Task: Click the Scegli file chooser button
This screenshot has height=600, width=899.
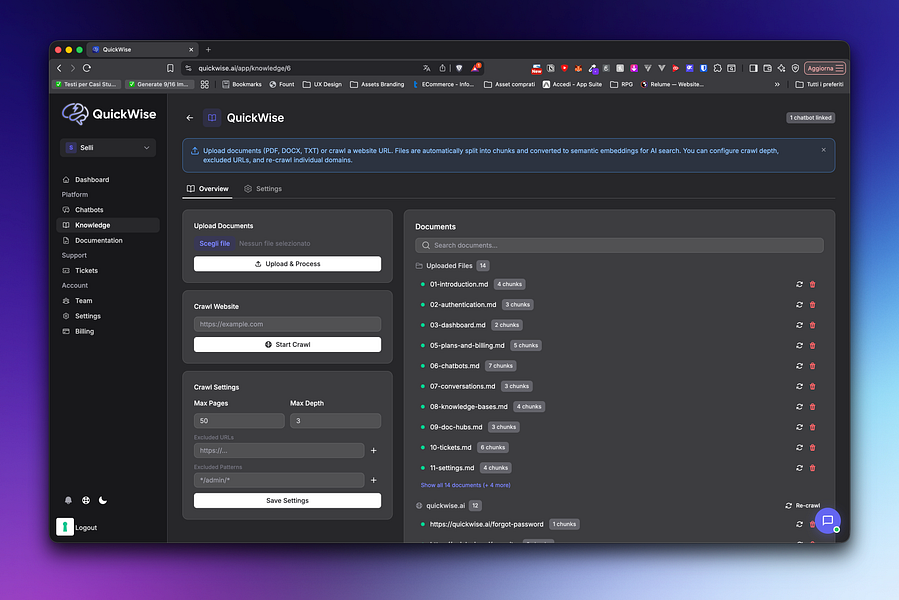Action: (x=214, y=243)
